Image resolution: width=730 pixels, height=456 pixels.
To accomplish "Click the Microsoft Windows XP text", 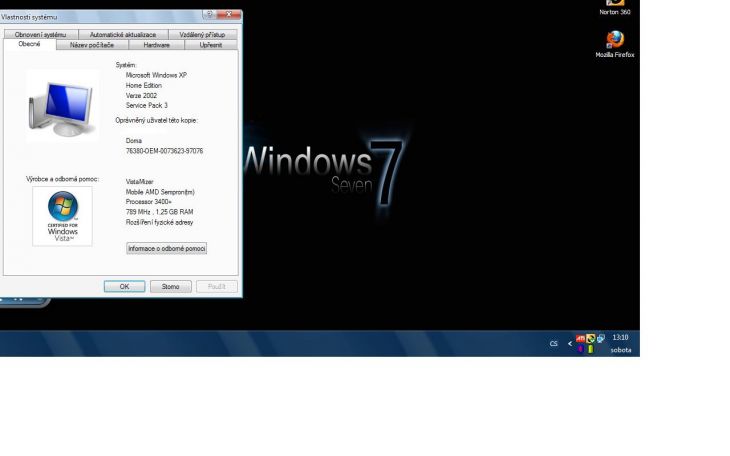I will coord(156,75).
